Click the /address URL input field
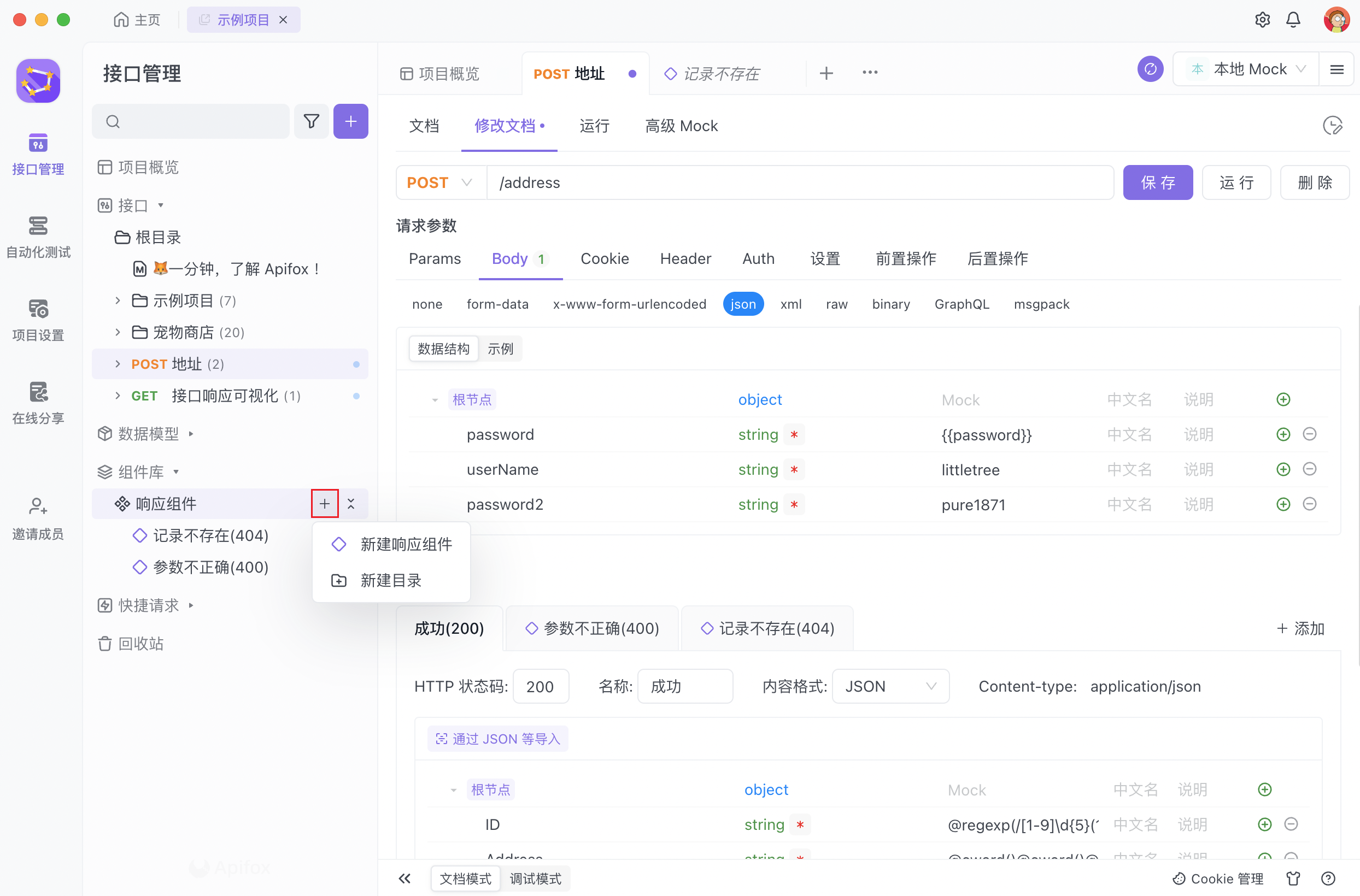The width and height of the screenshot is (1360, 896). [799, 182]
